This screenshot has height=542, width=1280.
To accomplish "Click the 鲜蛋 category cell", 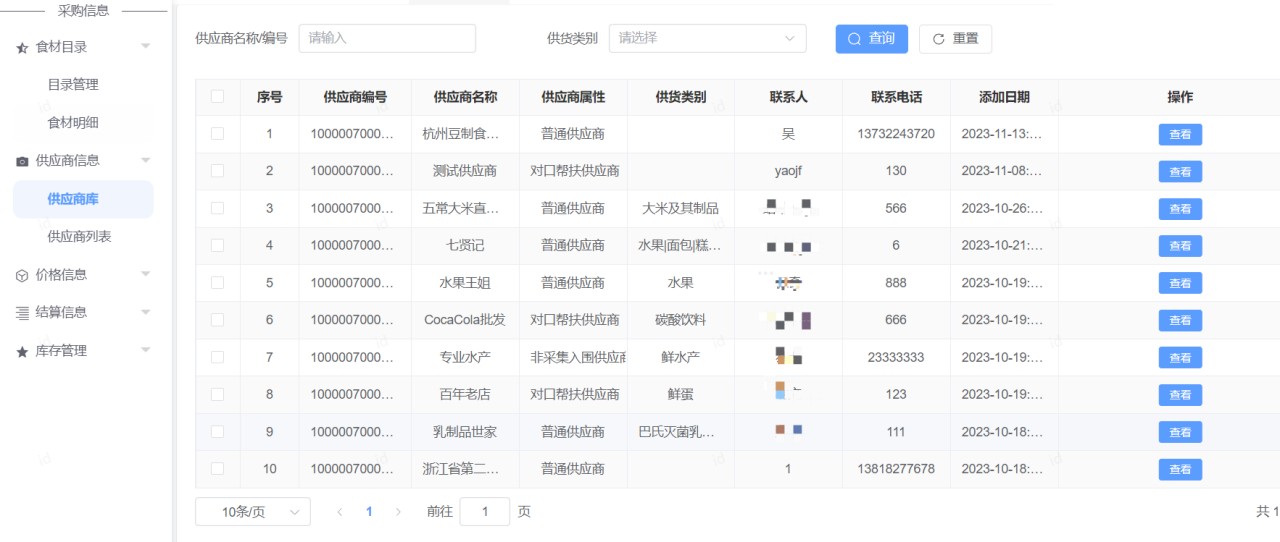I will pyautogui.click(x=680, y=395).
